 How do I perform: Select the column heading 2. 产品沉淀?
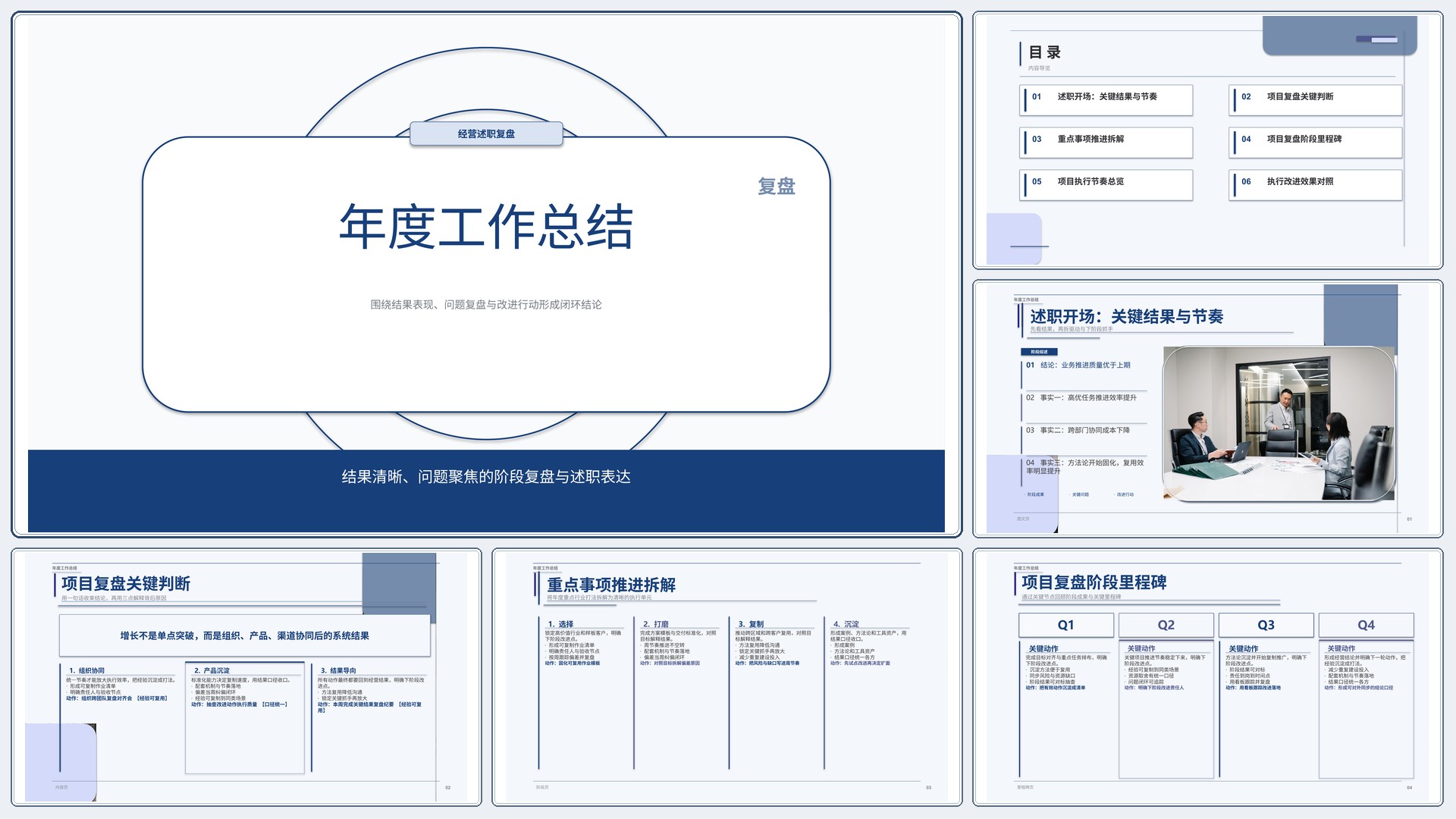click(212, 671)
